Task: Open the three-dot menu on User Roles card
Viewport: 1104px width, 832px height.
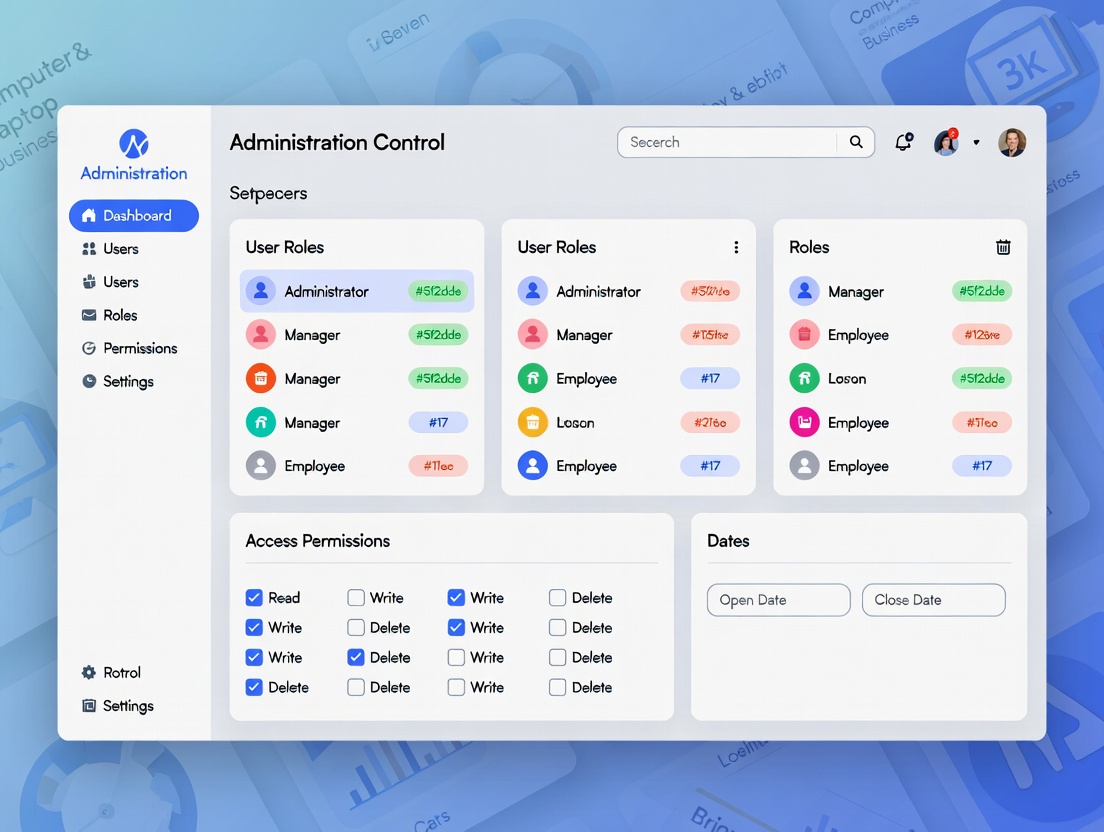Action: [736, 247]
